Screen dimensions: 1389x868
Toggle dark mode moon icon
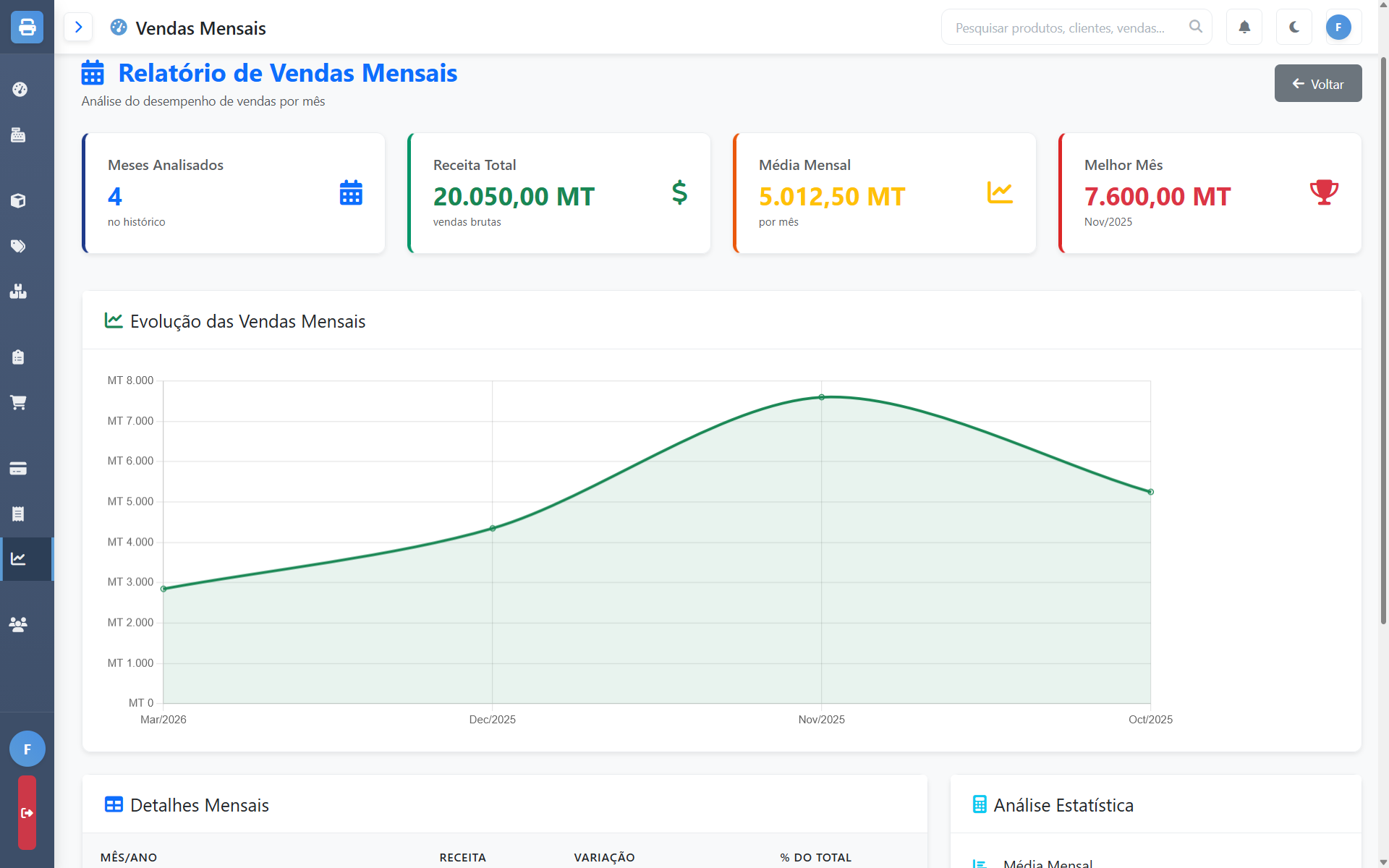click(1294, 27)
